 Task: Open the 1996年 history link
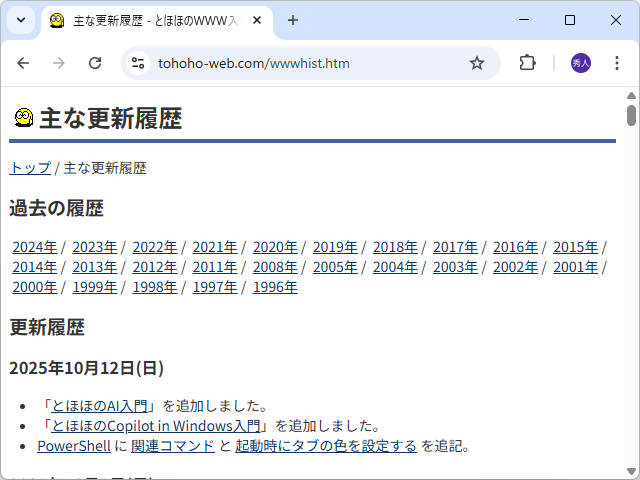tap(275, 287)
